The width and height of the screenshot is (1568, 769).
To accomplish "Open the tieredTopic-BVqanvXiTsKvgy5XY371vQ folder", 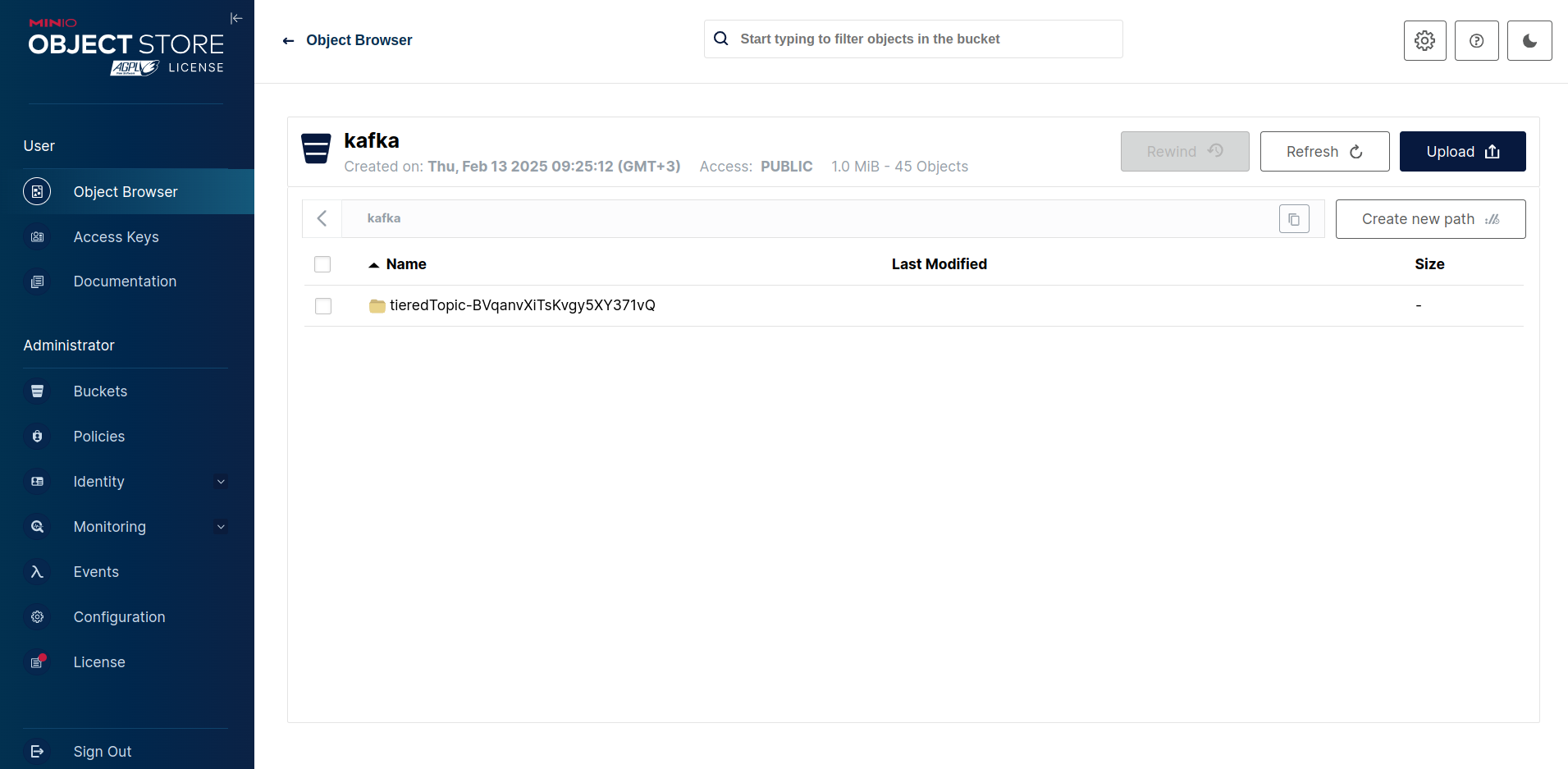I will point(522,305).
